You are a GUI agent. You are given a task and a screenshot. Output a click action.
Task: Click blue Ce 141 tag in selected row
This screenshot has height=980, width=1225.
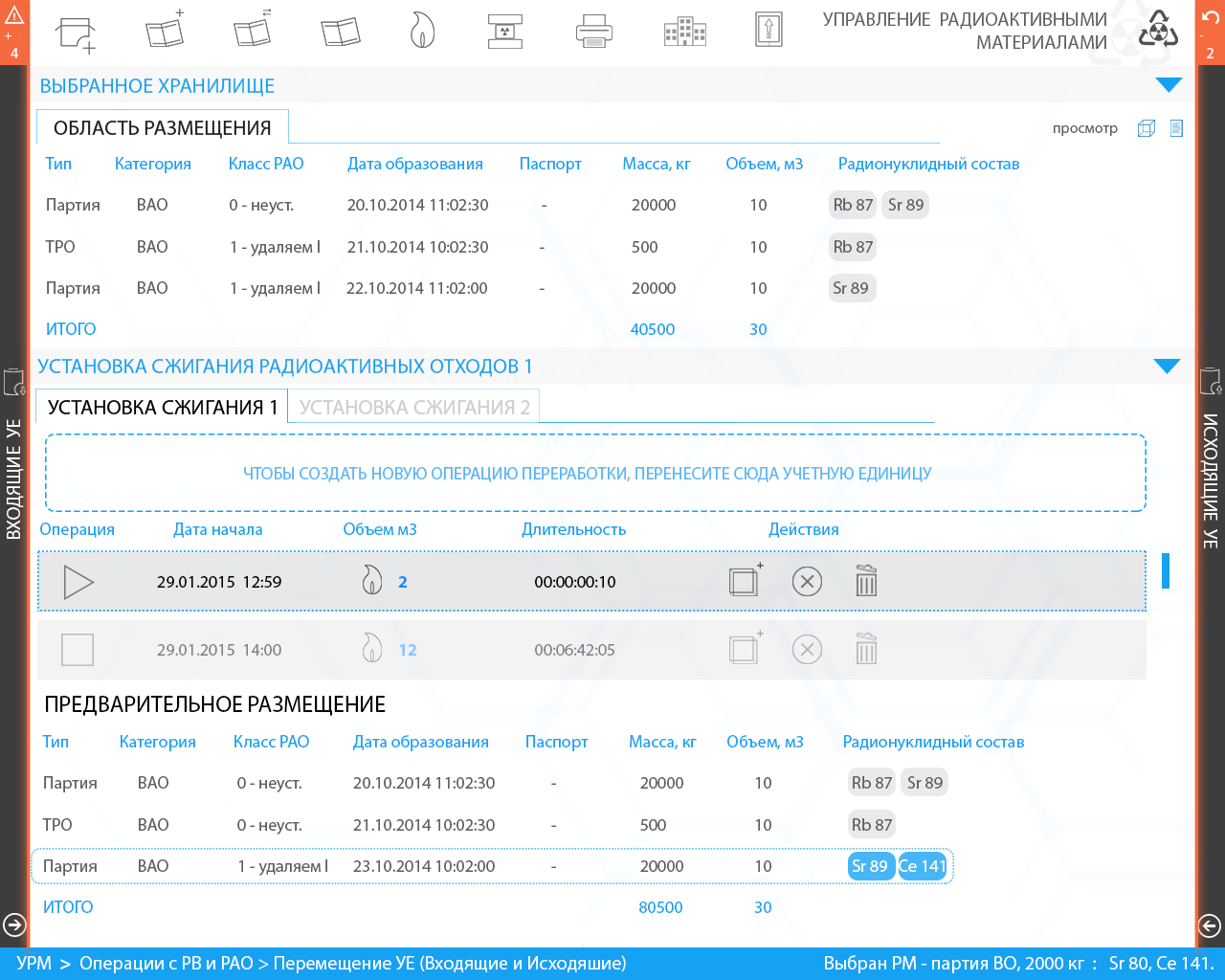923,866
